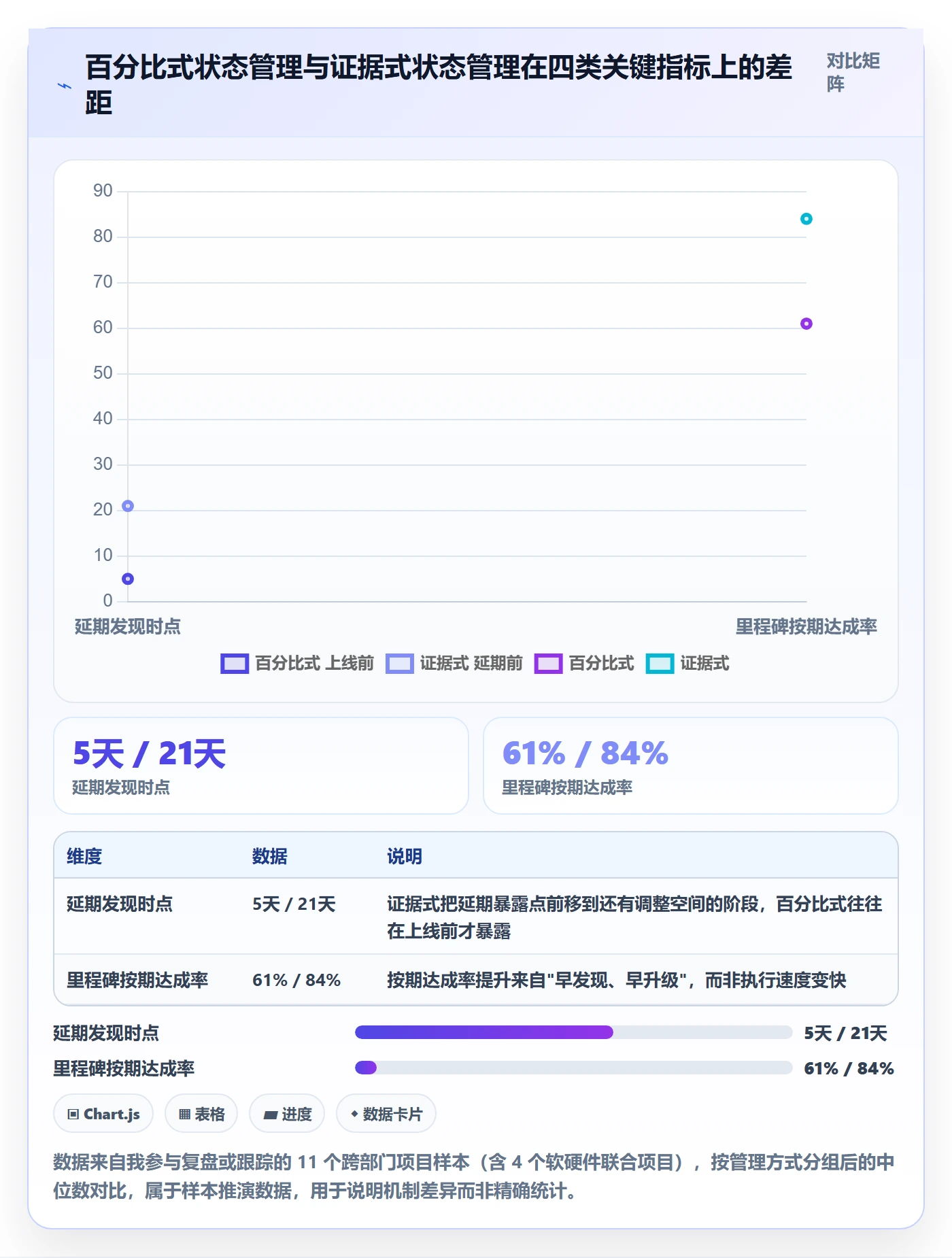Click the large 61% / 84% stat card
This screenshot has width=952, height=1258.
691,766
